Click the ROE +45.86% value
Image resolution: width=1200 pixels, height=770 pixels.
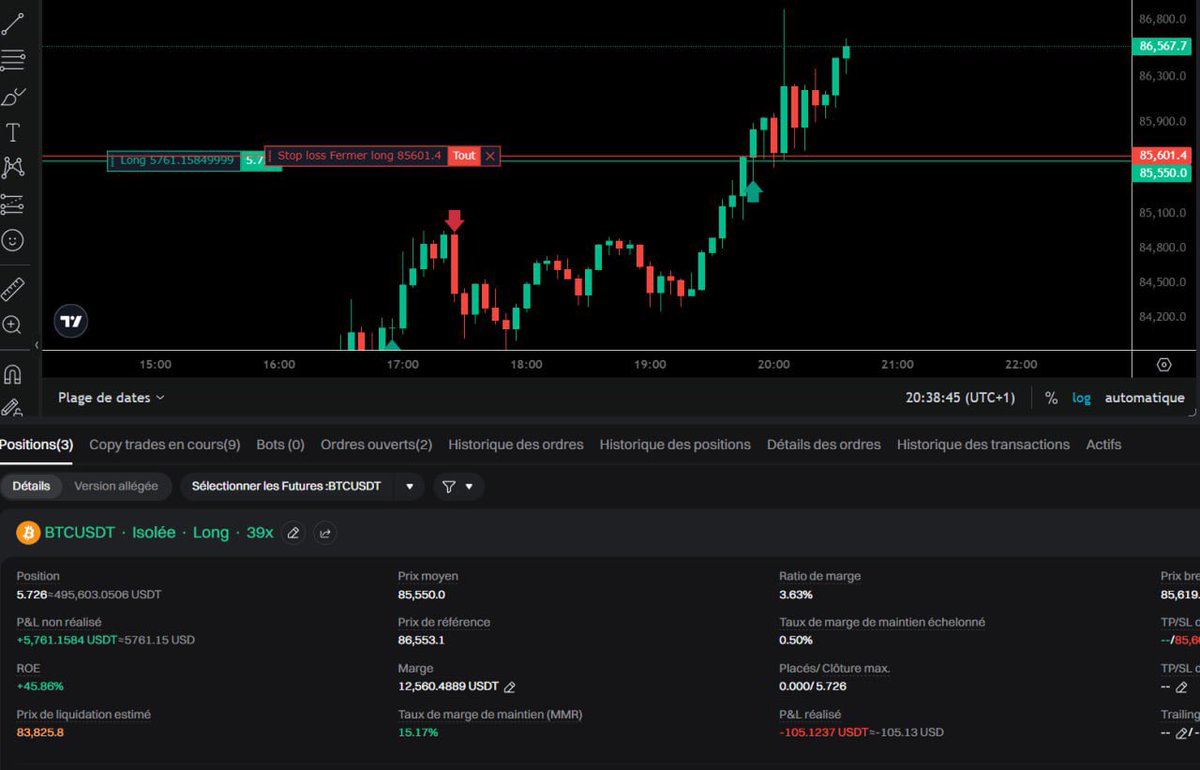click(40, 686)
